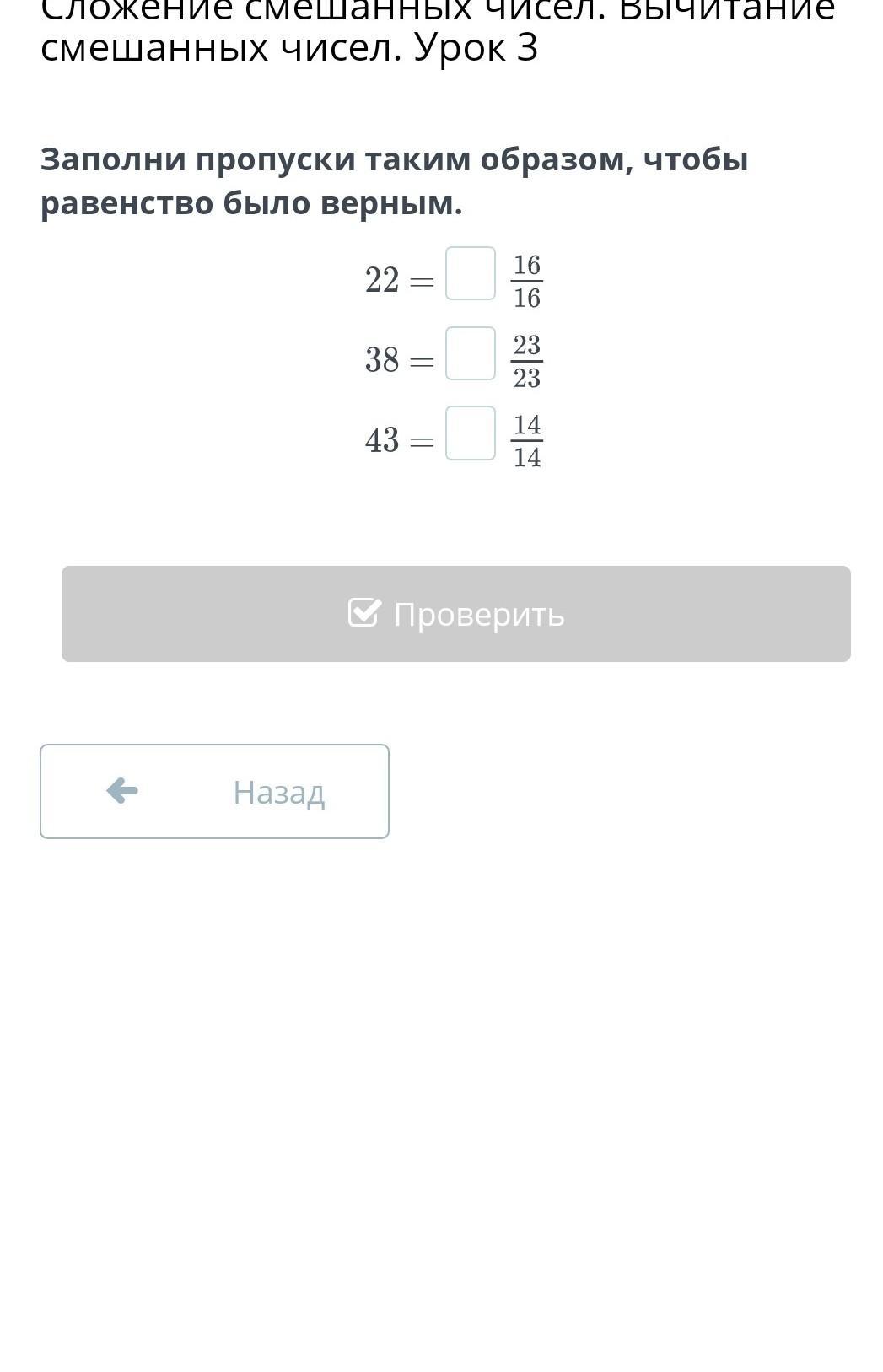
Task: Focus the blank box in the 38 equation
Action: tap(470, 353)
